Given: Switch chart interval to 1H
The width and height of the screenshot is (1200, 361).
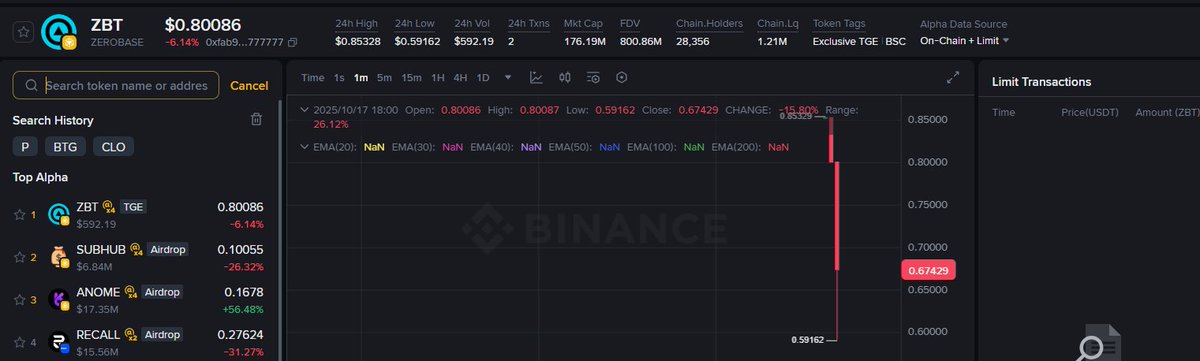Looking at the screenshot, I should tap(438, 77).
